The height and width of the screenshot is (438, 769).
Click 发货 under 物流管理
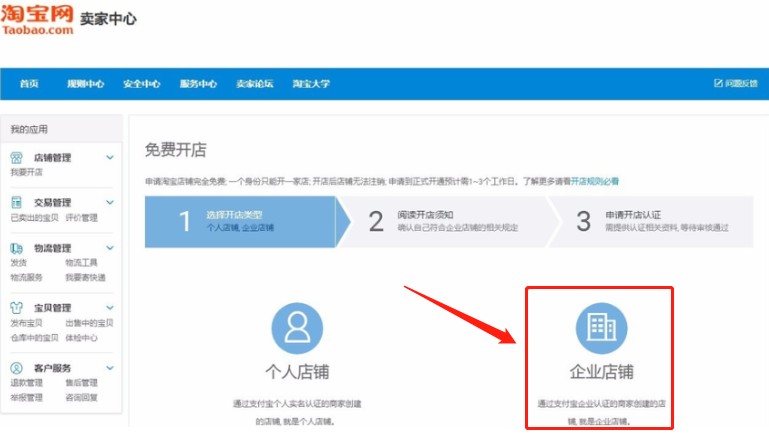click(19, 263)
